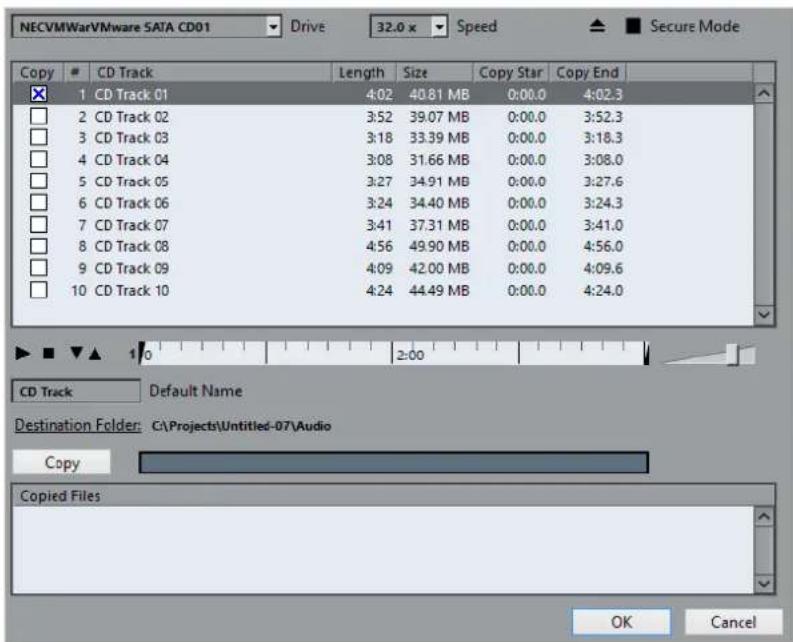Check Copy box for CD Track 02
This screenshot has width=793, height=642.
click(39, 116)
